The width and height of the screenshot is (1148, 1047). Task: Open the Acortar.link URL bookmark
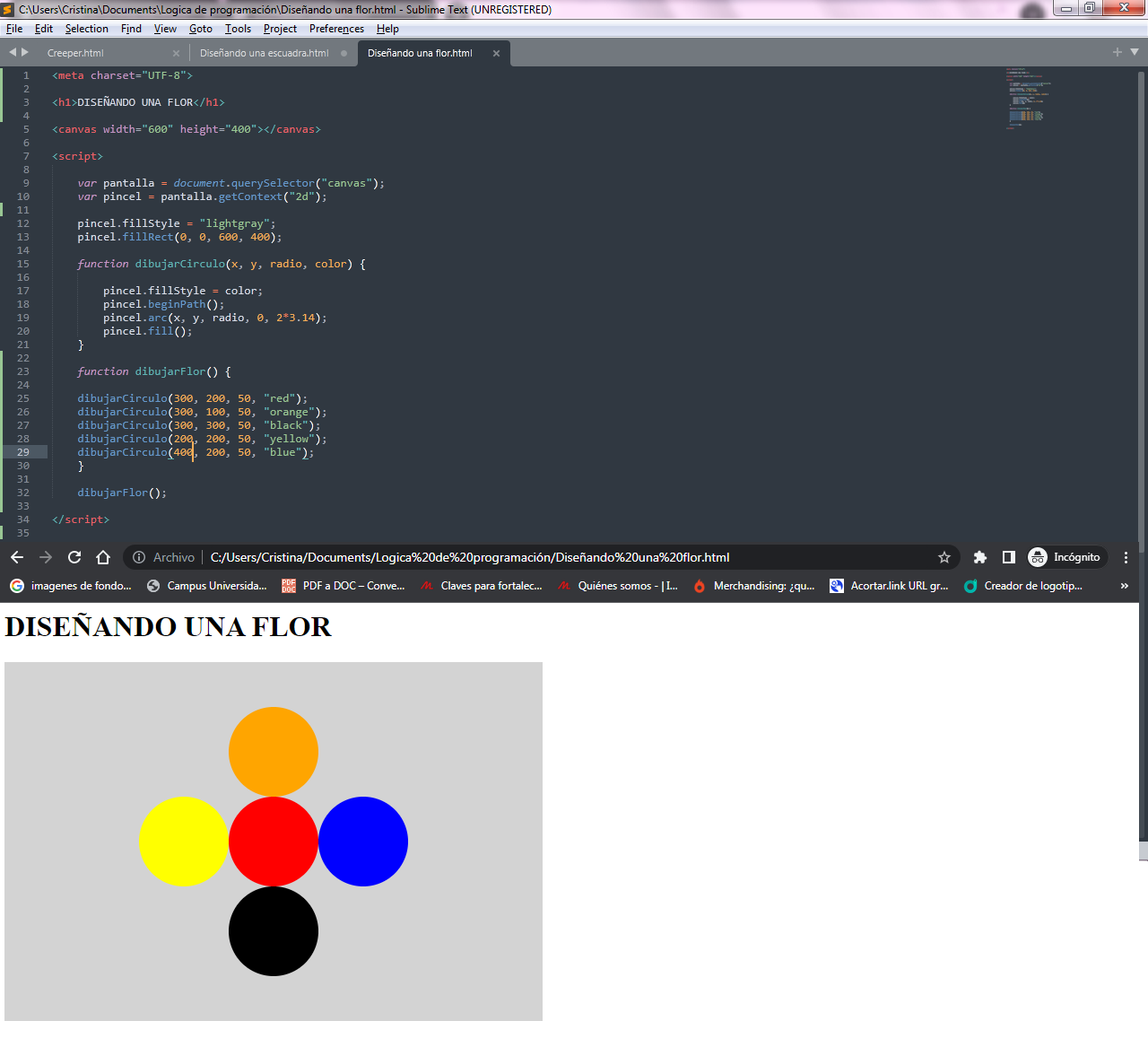pos(889,586)
